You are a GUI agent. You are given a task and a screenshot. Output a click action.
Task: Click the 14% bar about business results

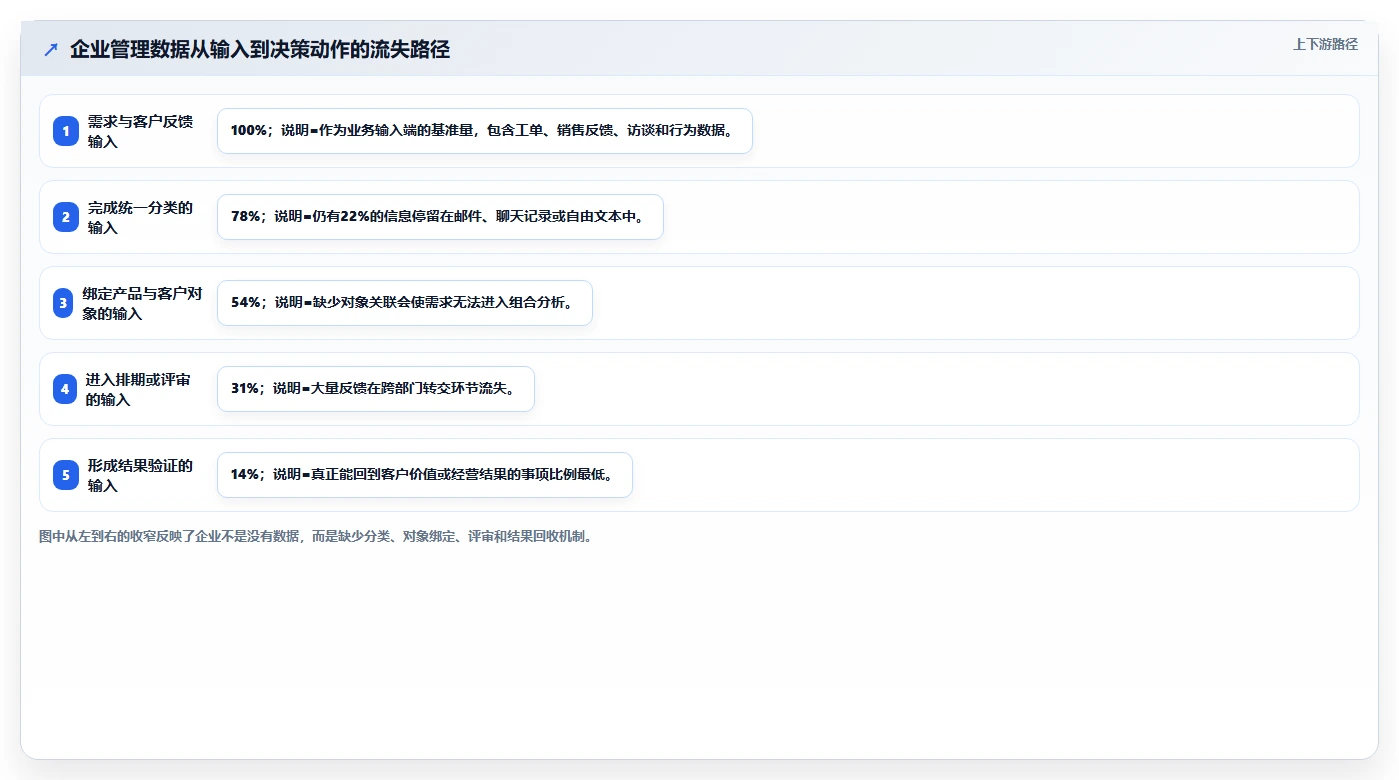tap(425, 475)
